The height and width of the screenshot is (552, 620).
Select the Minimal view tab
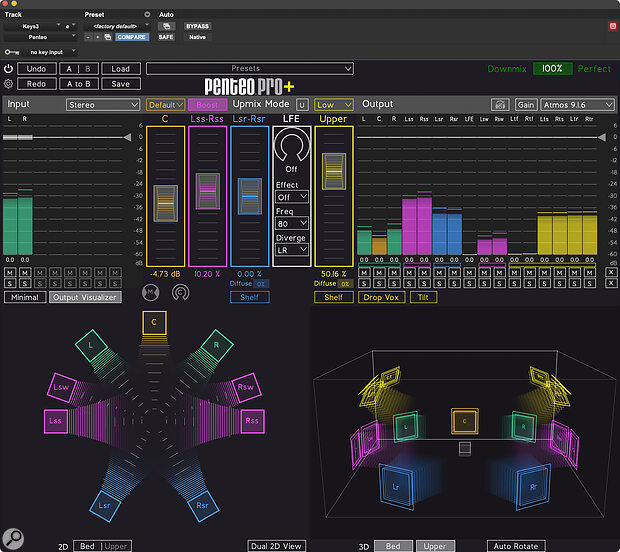tap(25, 297)
